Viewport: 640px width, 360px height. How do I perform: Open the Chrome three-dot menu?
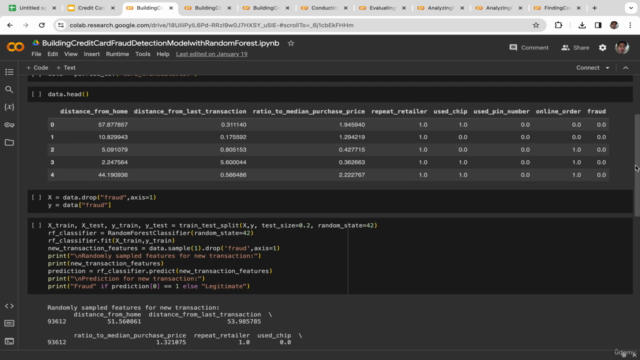(x=630, y=25)
